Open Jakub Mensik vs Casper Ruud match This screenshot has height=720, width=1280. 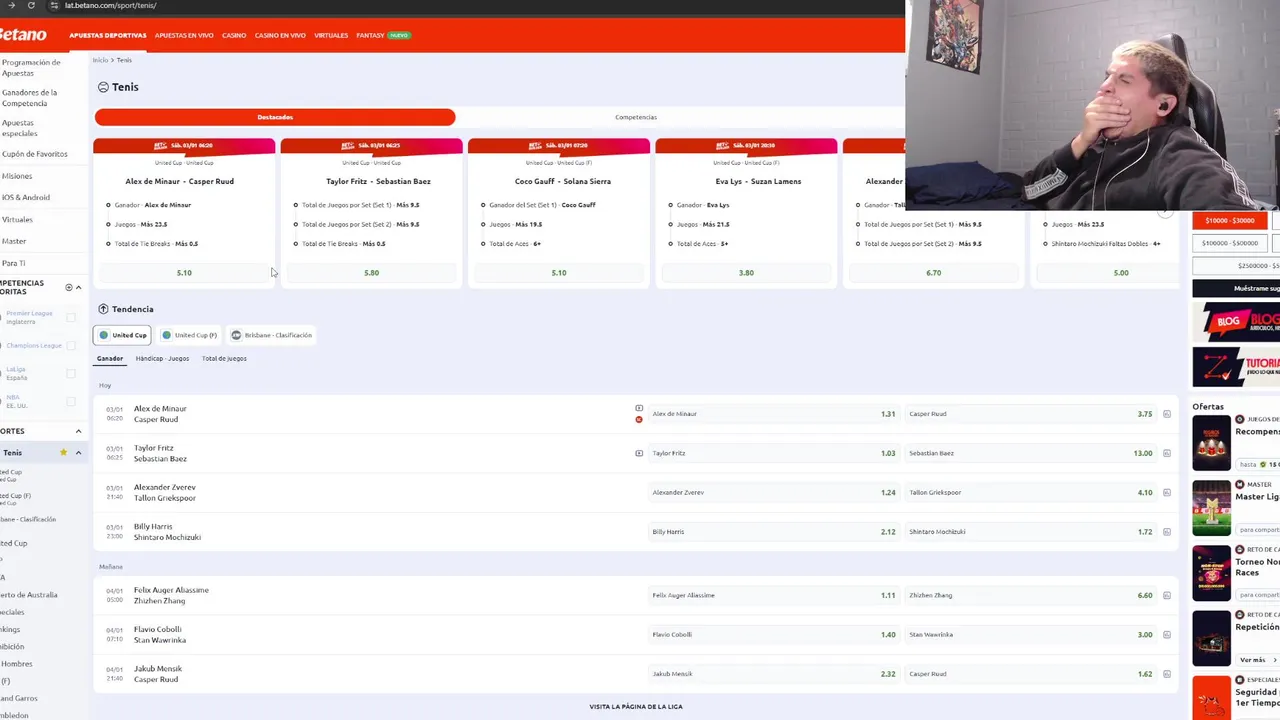158,674
